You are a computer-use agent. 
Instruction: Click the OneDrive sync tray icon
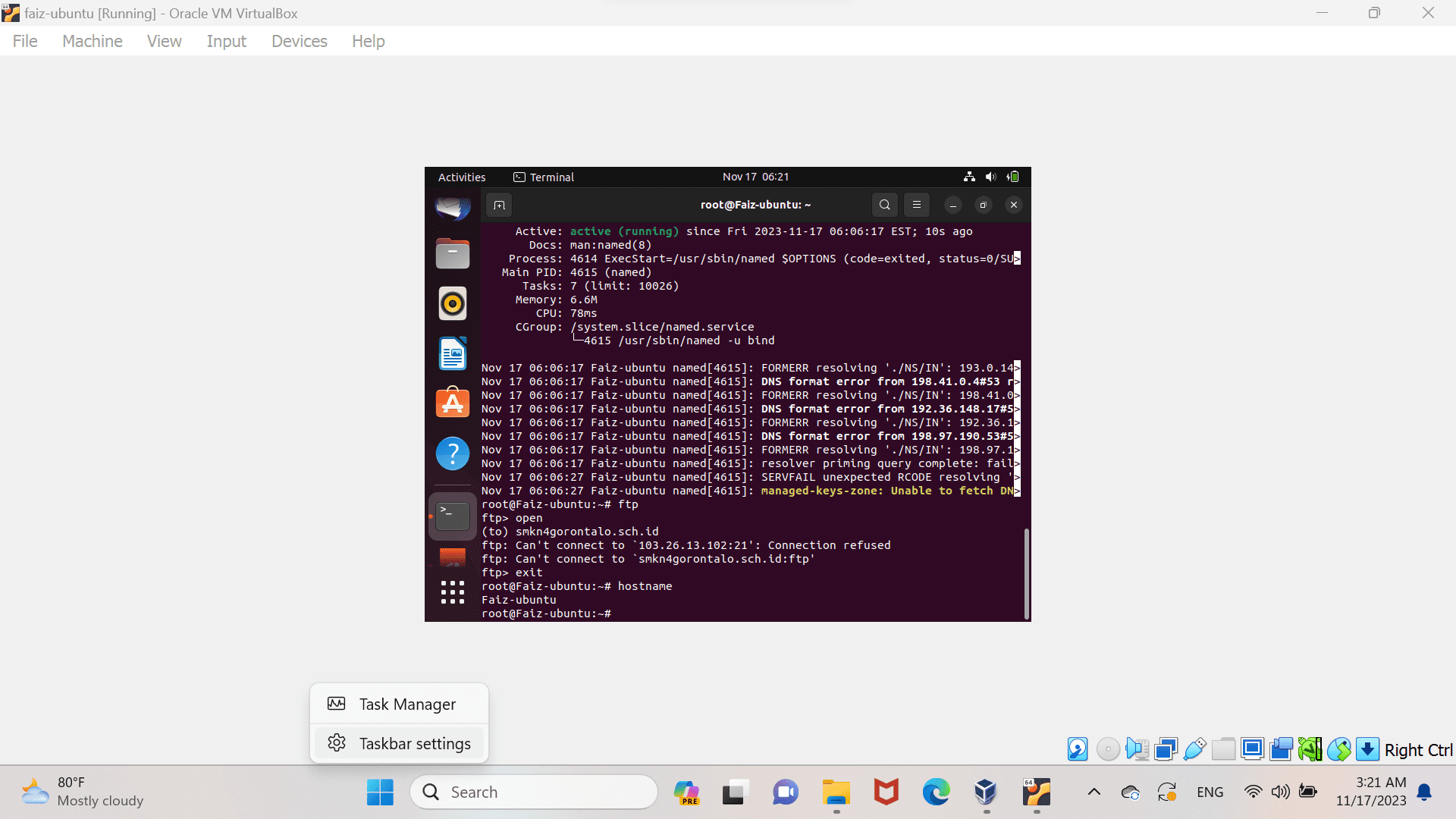(x=1131, y=792)
